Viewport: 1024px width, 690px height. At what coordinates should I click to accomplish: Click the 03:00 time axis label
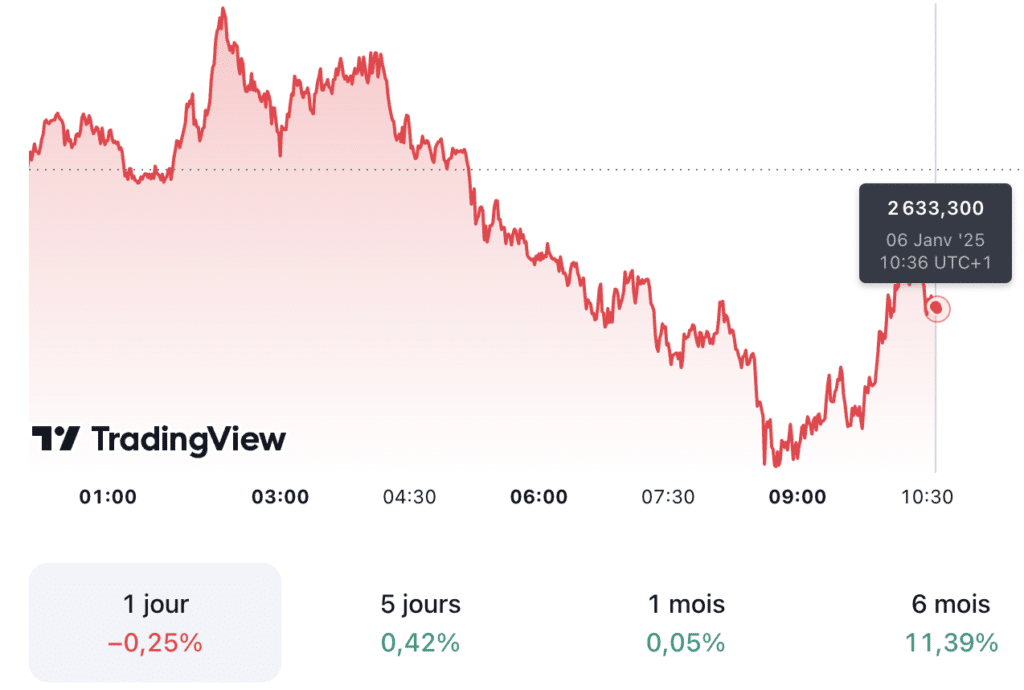coord(279,497)
